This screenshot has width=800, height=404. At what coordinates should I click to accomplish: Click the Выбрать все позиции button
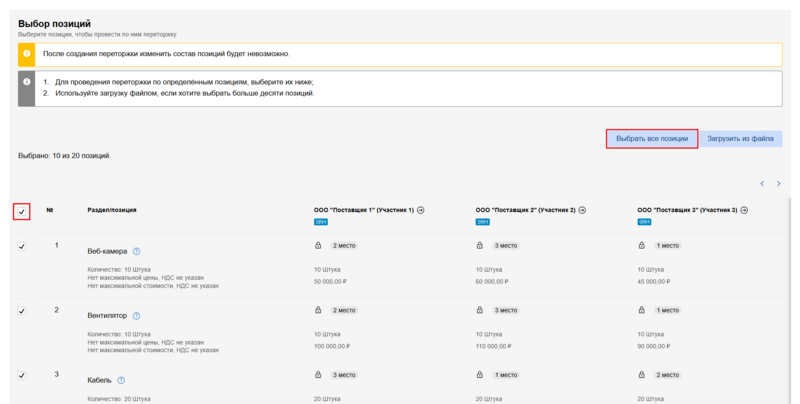pos(651,139)
